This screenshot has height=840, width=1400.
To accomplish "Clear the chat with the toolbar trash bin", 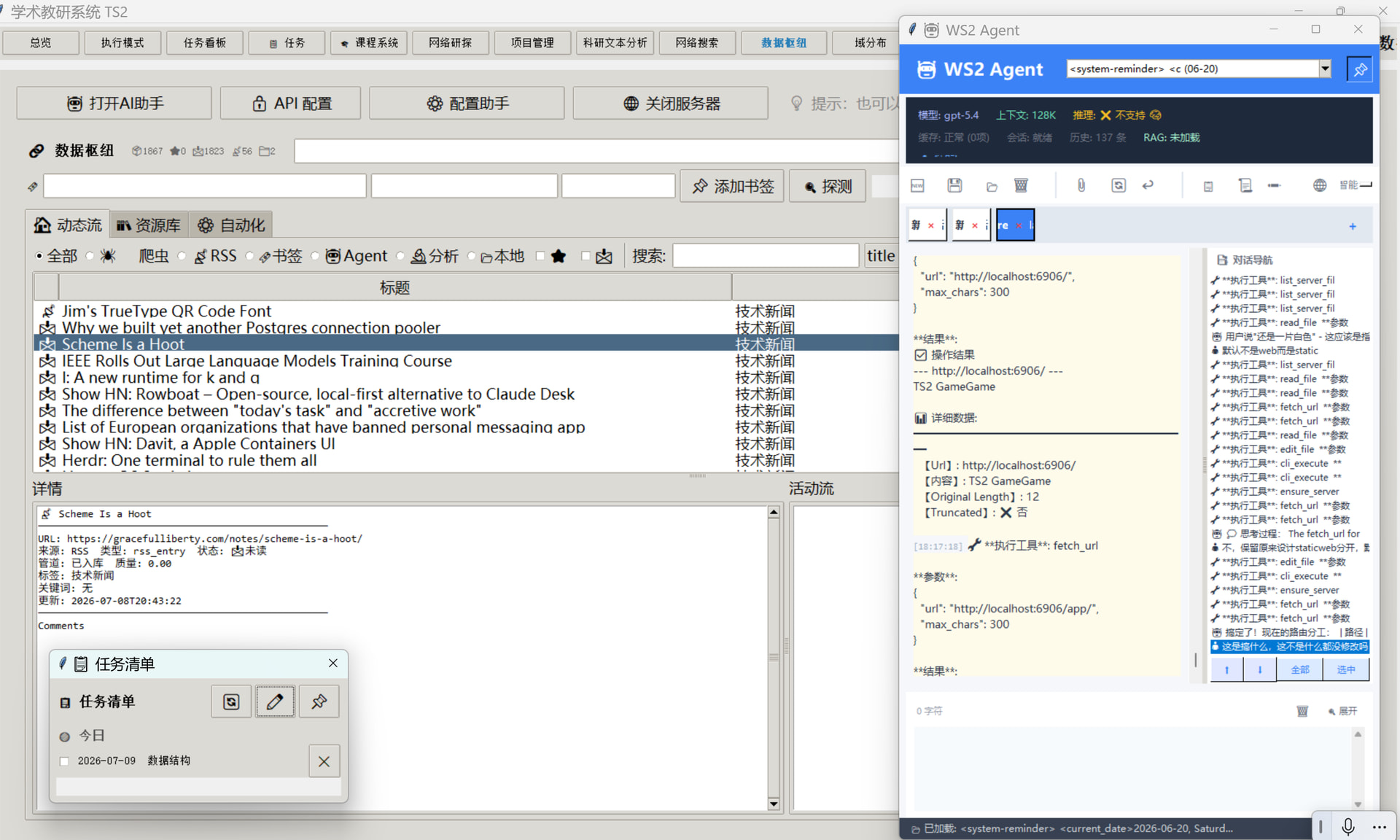I will [1021, 185].
